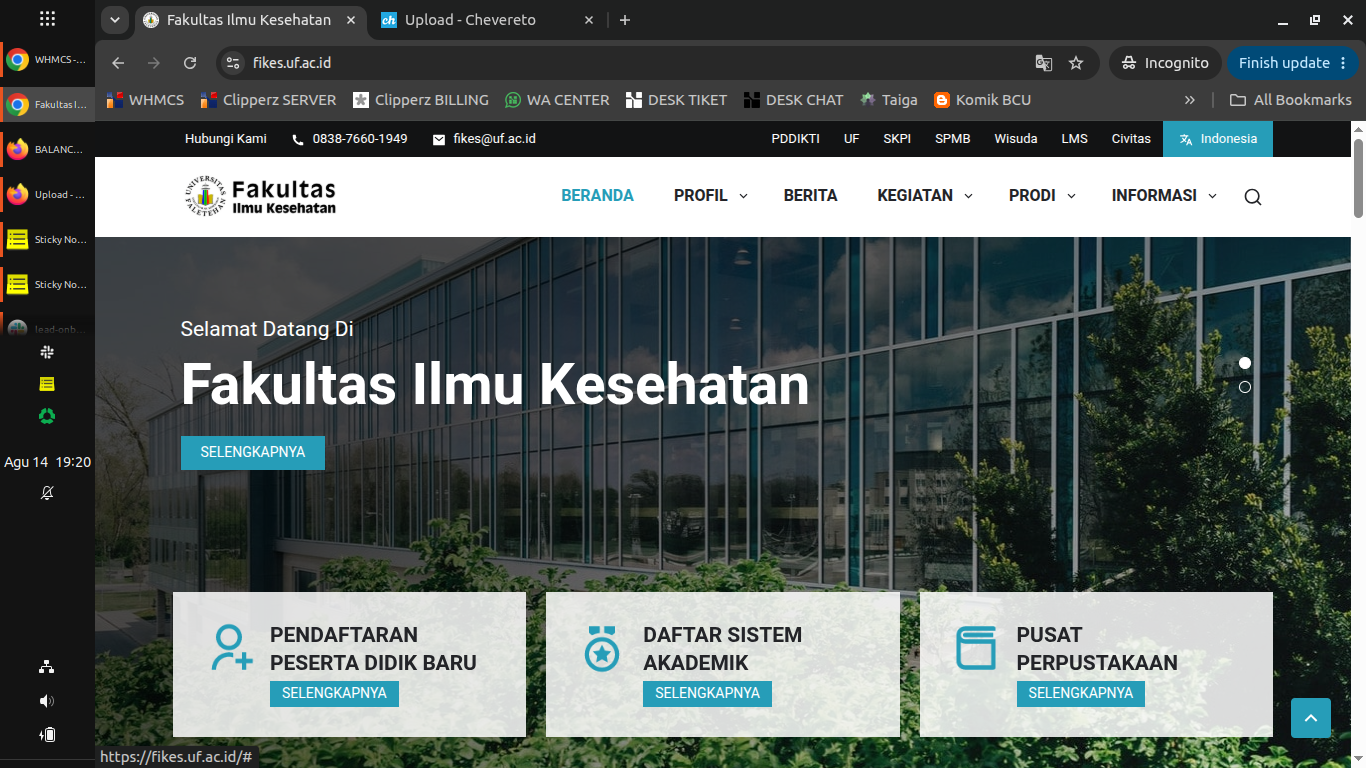Expand the tab search dropdown arrow
Viewport: 1366px width, 768px height.
coord(114,20)
